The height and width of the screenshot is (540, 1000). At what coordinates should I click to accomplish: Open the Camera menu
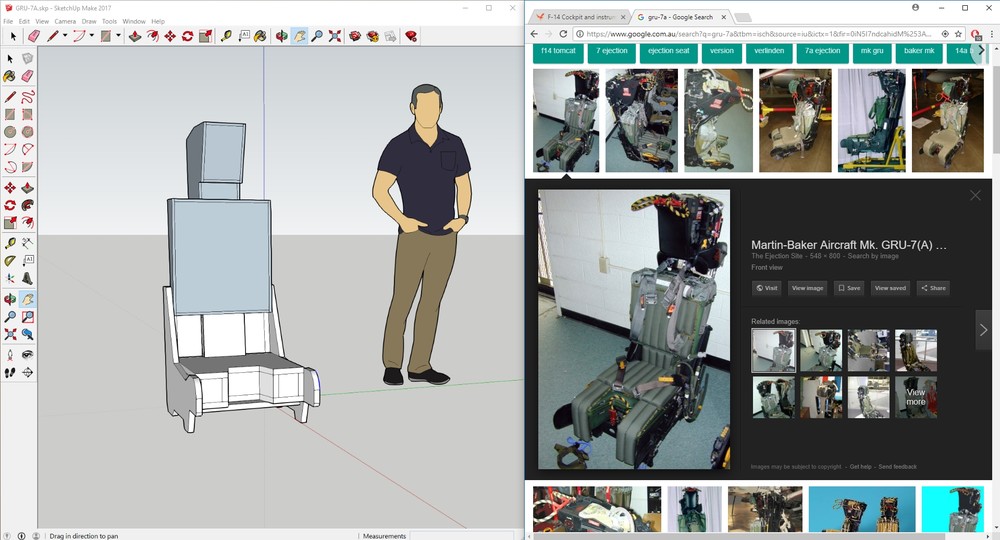click(65, 21)
